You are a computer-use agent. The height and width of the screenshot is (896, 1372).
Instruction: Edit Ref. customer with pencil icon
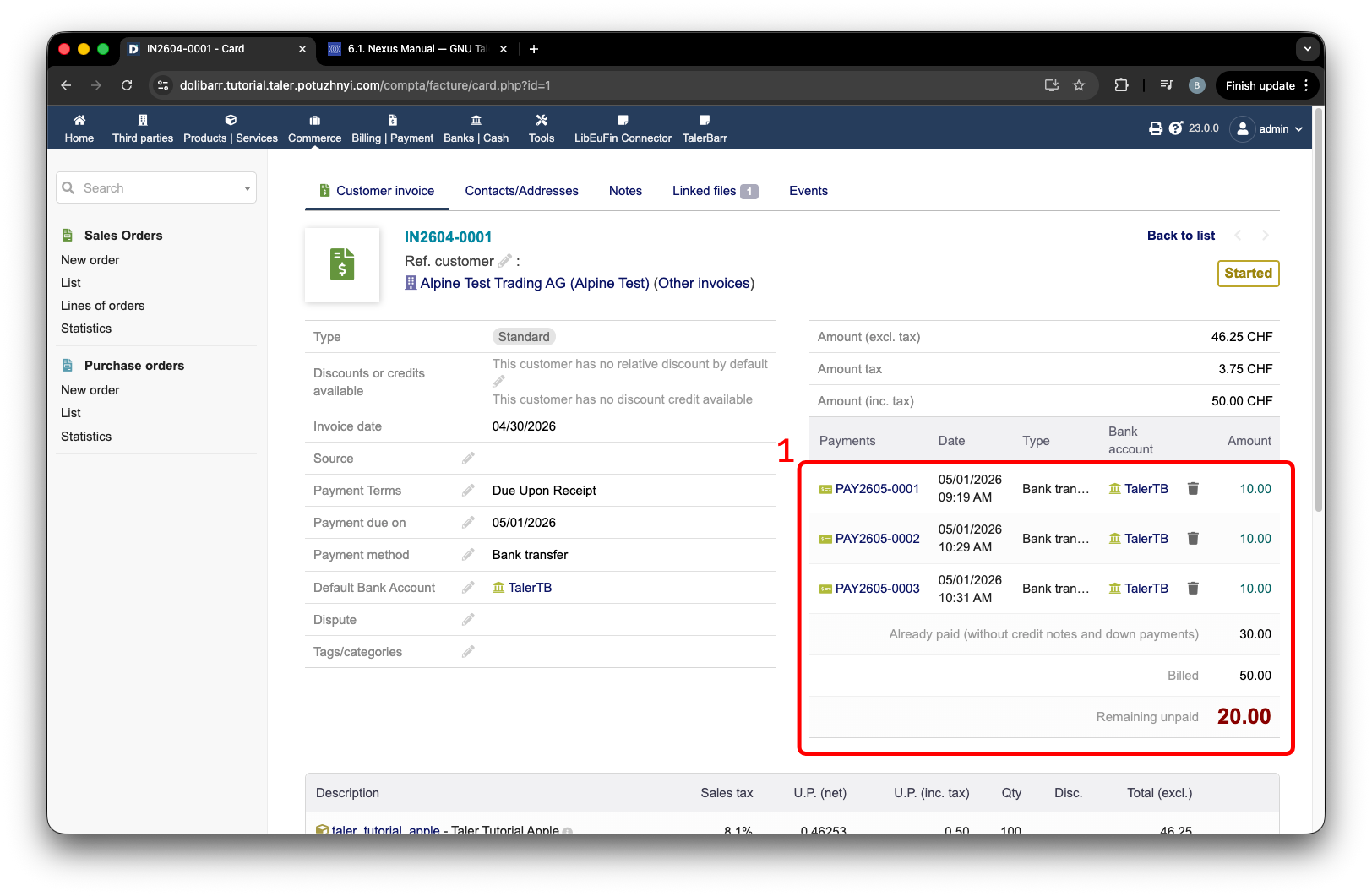pyautogui.click(x=505, y=261)
